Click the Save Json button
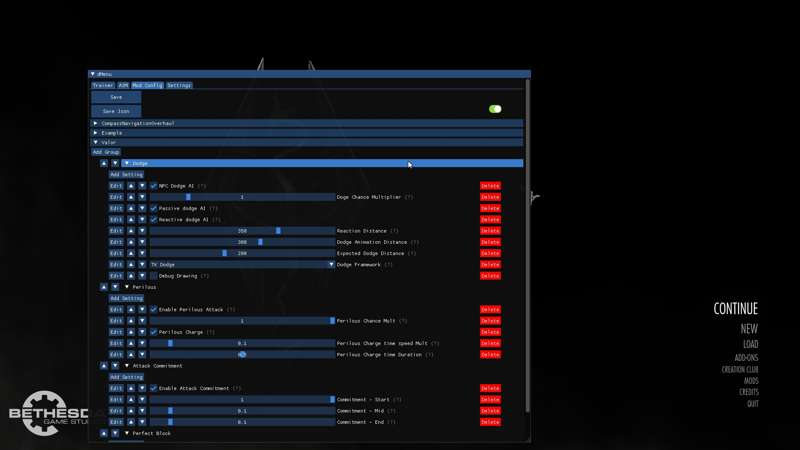Screen dimensions: 800x450 [x=116, y=111]
